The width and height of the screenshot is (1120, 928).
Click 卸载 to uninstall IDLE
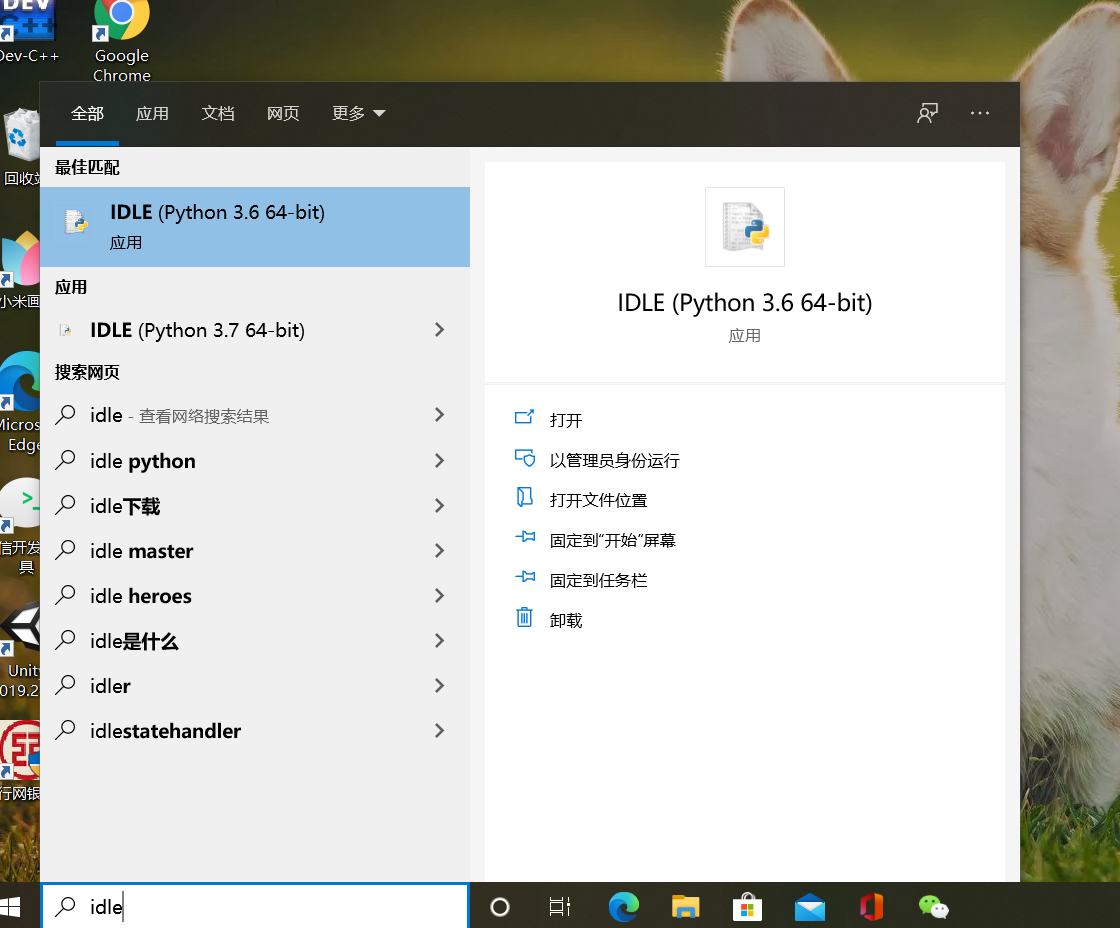pyautogui.click(x=566, y=620)
